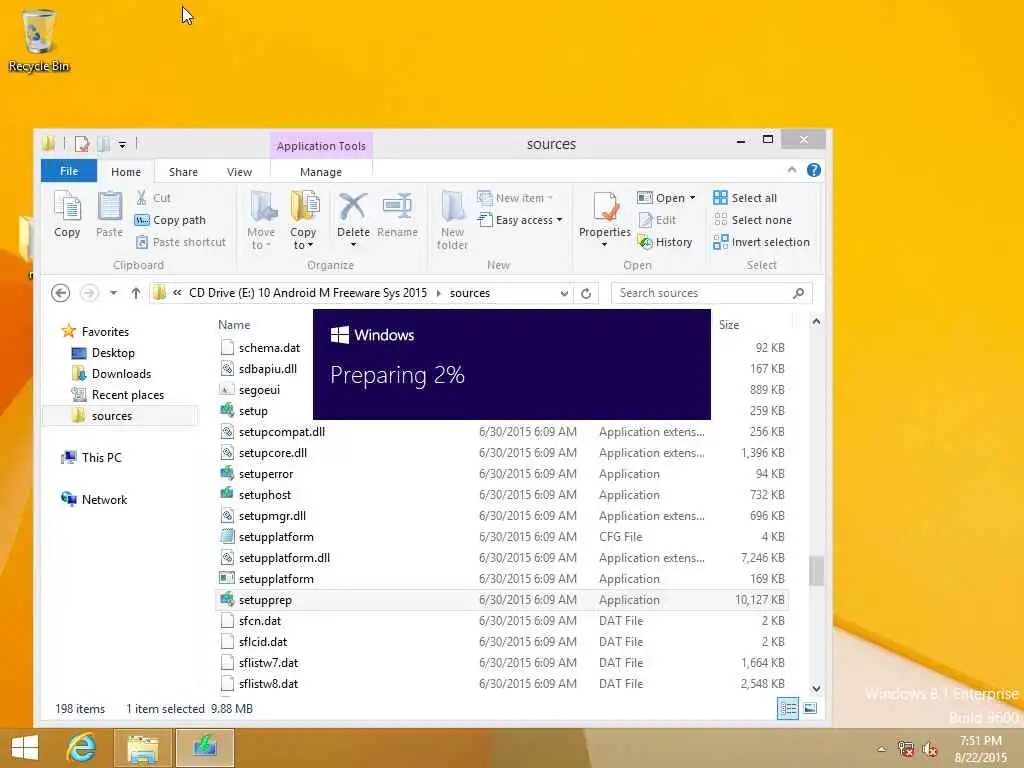
Task: Open the Copy to dropdown
Action: point(303,221)
